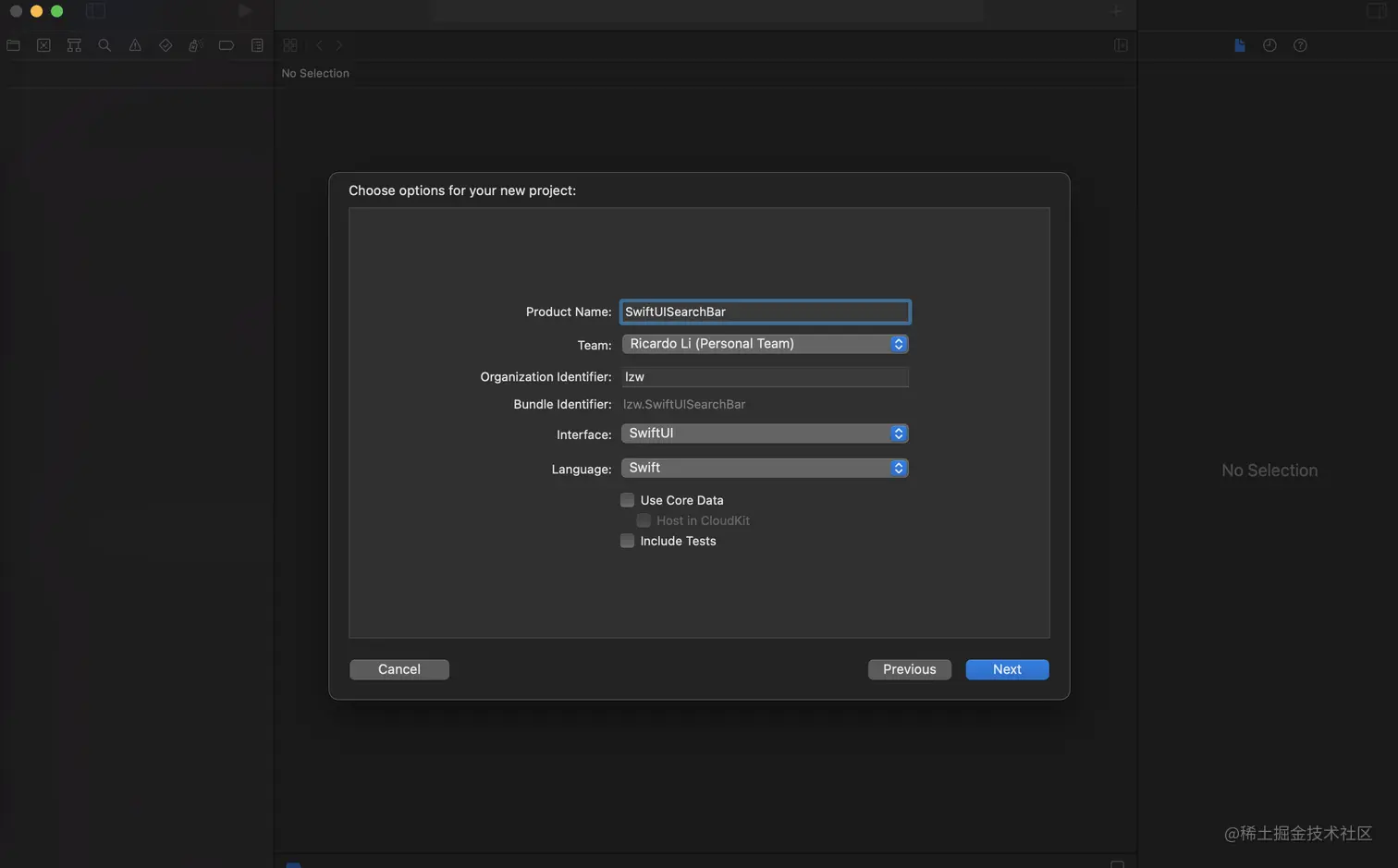The height and width of the screenshot is (868, 1398).
Task: Open the Debug navigator
Action: 195,45
